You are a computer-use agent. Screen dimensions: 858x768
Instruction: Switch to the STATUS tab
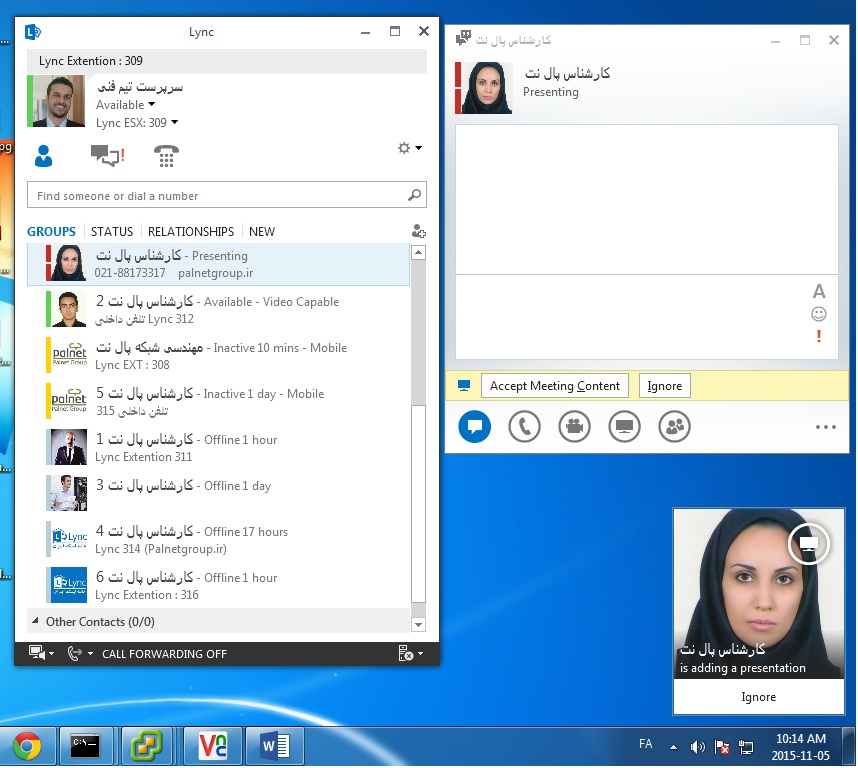point(112,231)
